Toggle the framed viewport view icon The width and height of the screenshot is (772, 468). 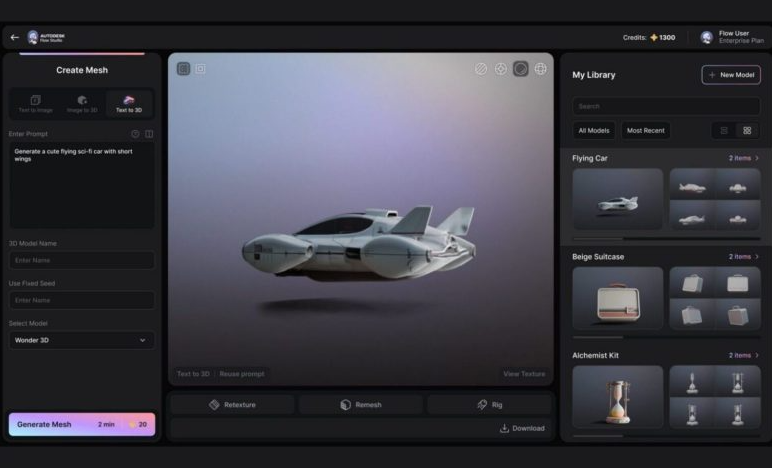(184, 69)
